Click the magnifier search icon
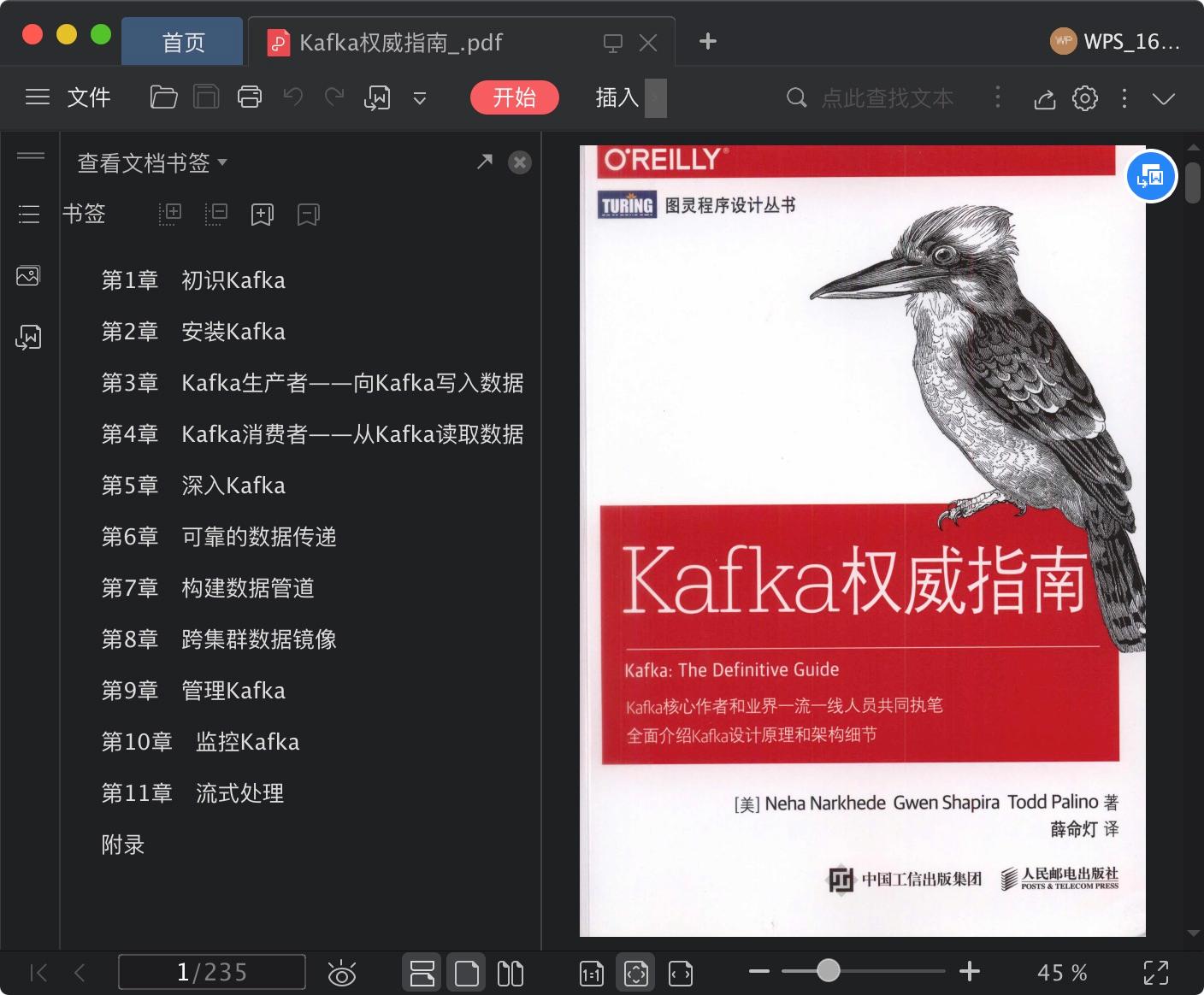Viewport: 1204px width, 995px height. click(x=796, y=97)
